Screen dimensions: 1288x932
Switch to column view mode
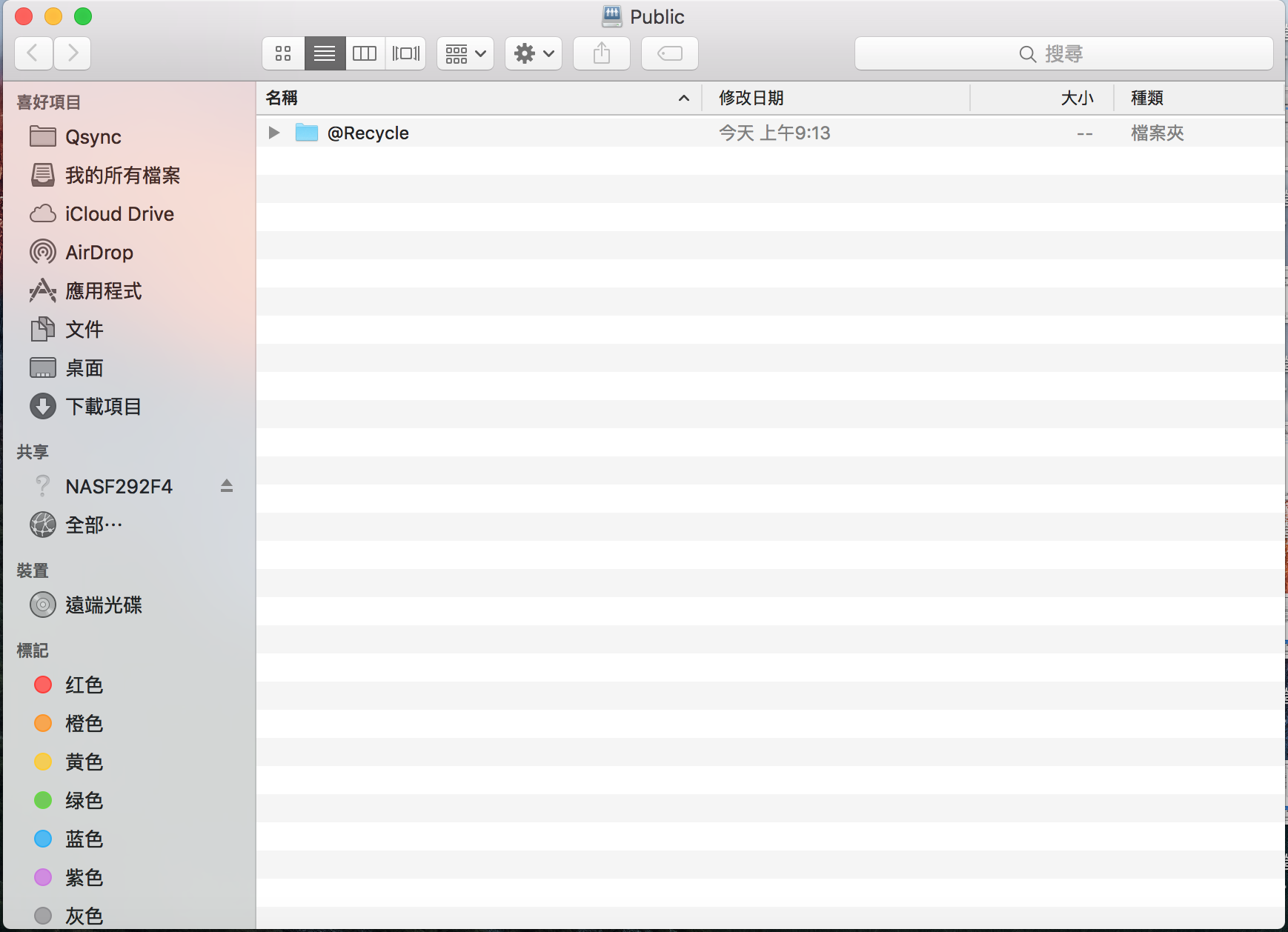pos(365,53)
